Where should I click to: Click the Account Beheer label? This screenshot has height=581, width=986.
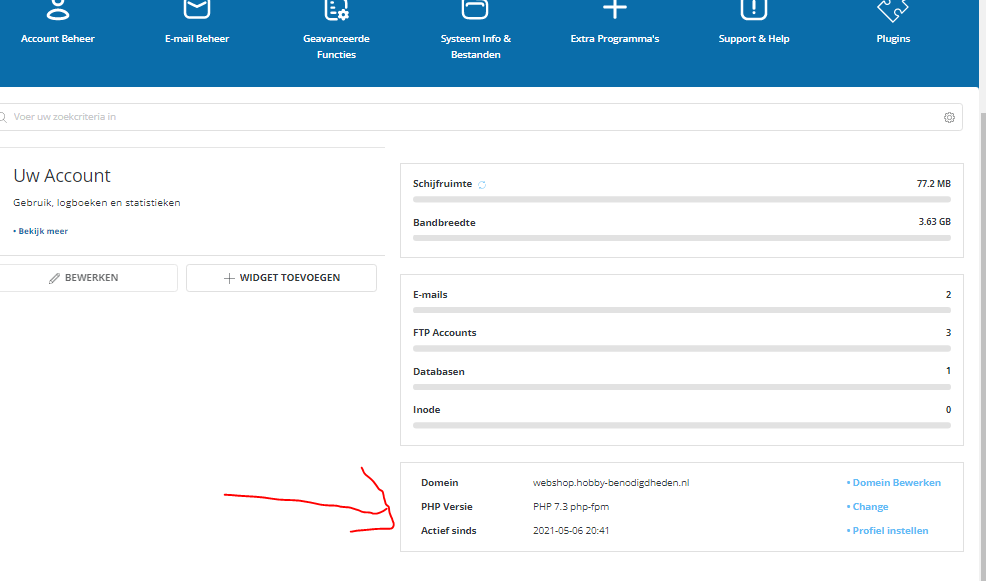(58, 38)
